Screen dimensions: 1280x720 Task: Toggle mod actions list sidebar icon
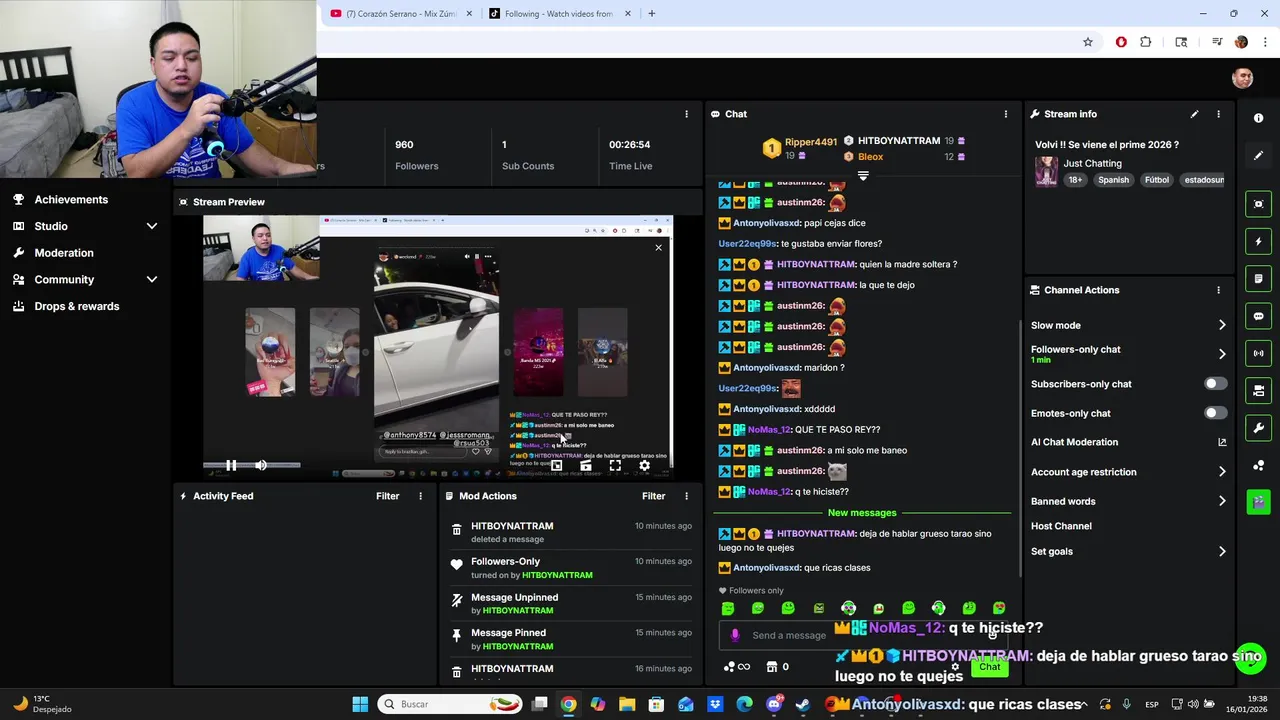(1258, 278)
